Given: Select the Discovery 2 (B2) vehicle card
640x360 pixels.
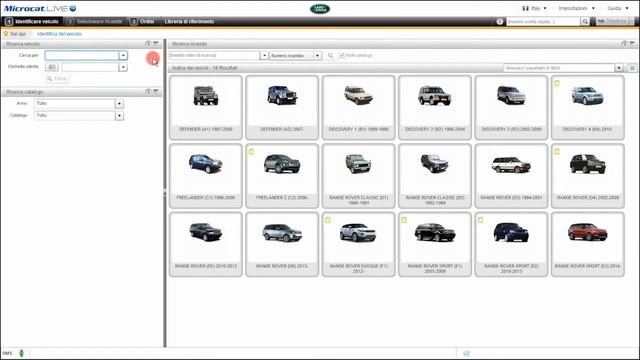Looking at the screenshot, I should click(x=435, y=107).
